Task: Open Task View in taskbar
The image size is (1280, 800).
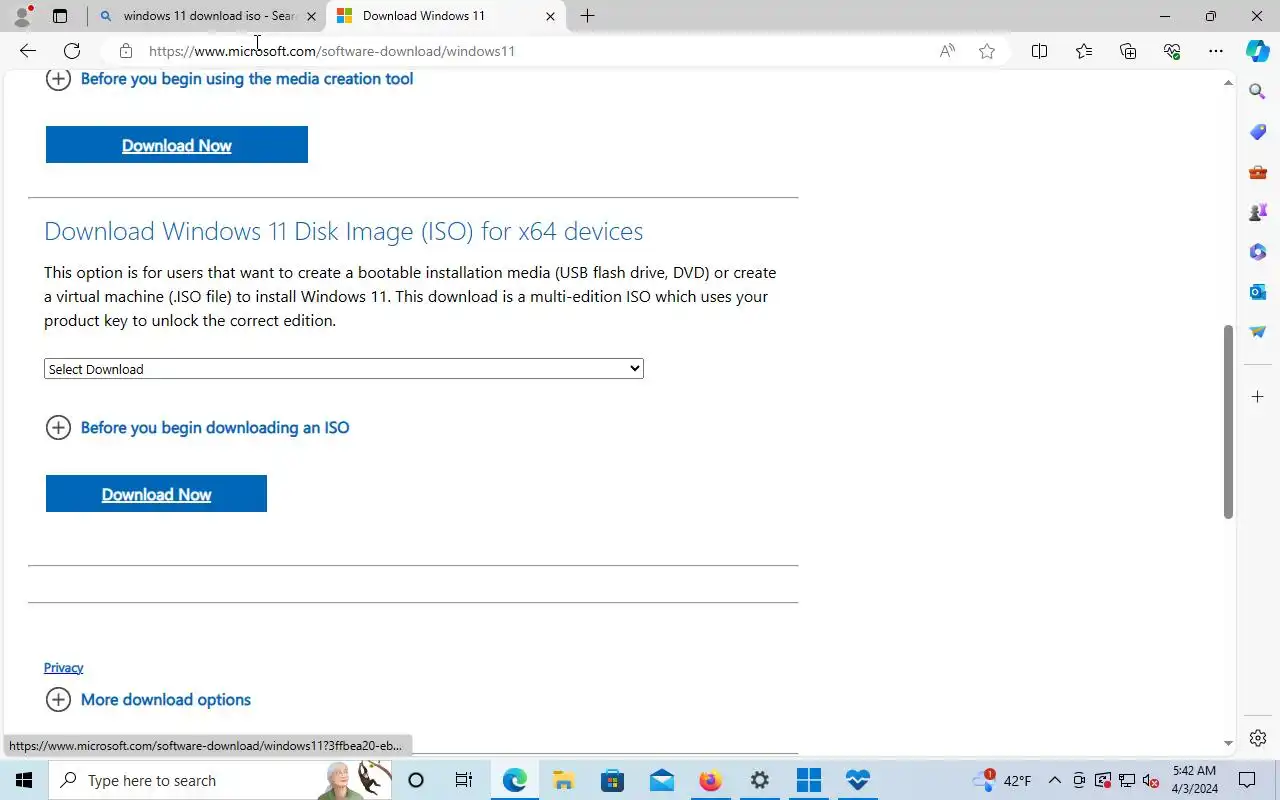Action: click(464, 780)
